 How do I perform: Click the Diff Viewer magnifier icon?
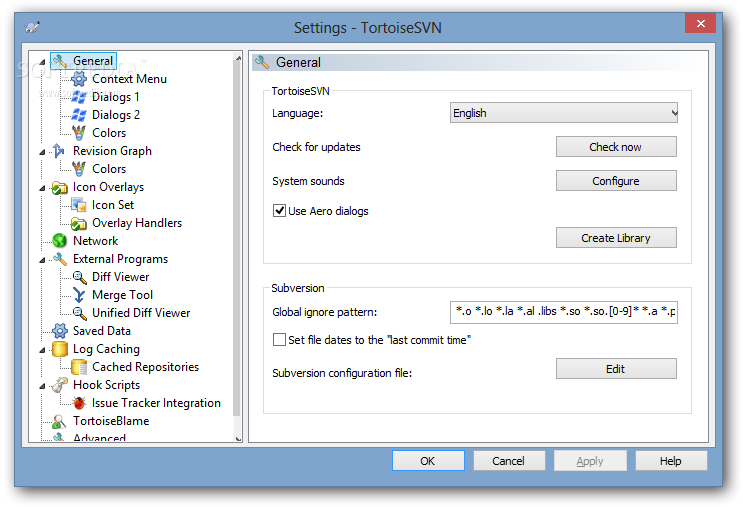pyautogui.click(x=79, y=277)
